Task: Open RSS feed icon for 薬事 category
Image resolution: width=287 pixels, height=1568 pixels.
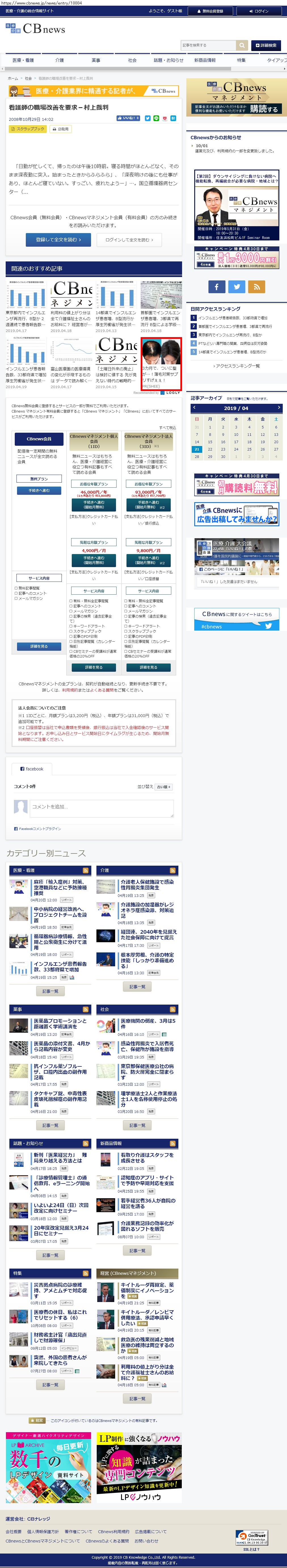Action: click(86, 1009)
